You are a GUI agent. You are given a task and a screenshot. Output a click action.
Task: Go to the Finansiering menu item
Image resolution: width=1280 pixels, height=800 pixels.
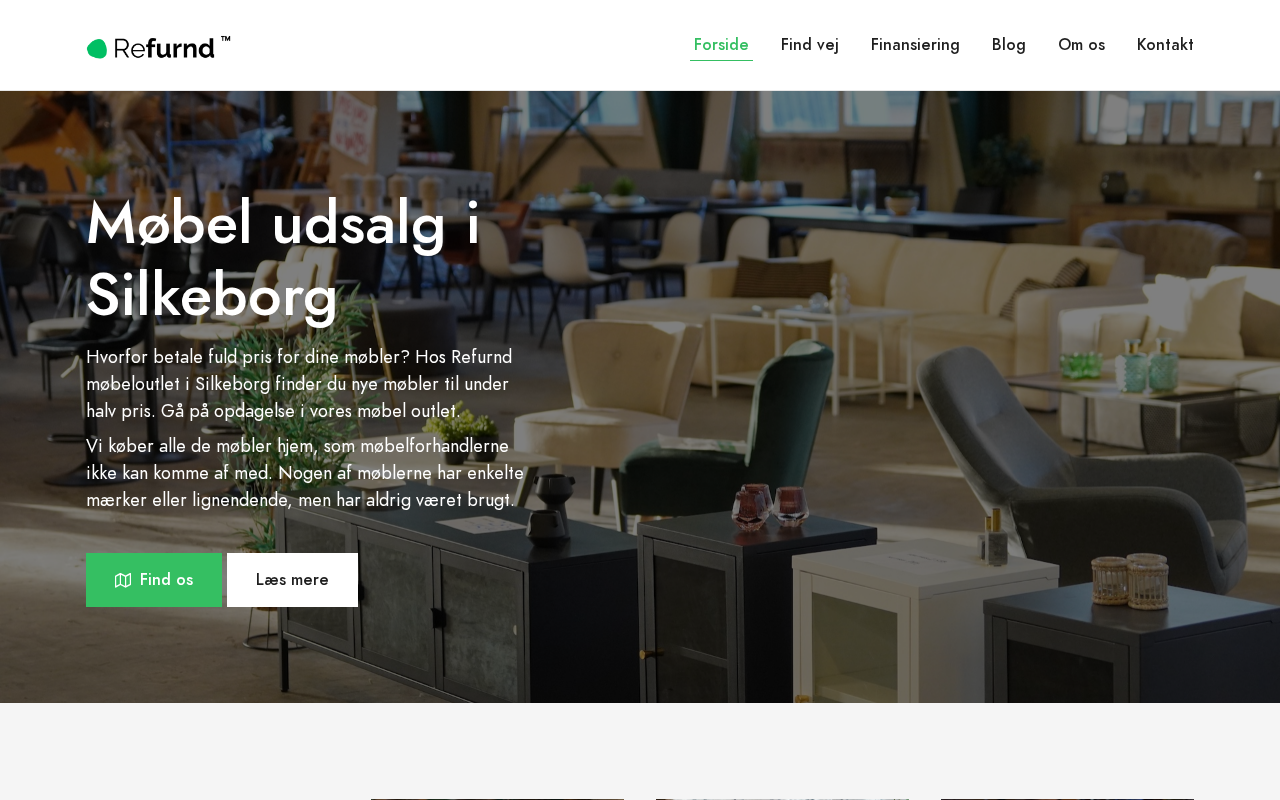915,45
